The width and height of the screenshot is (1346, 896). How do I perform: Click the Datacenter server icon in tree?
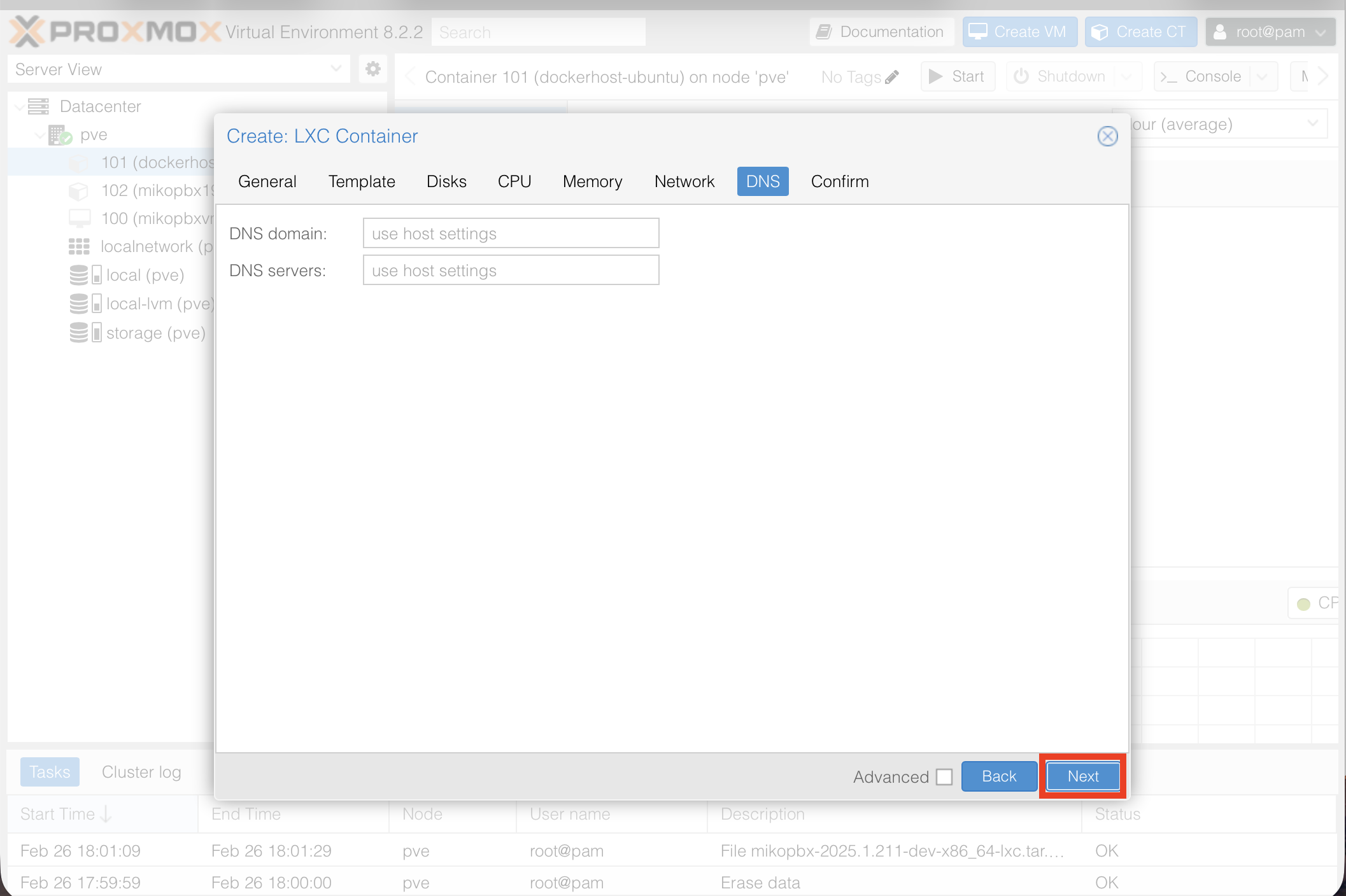point(38,106)
